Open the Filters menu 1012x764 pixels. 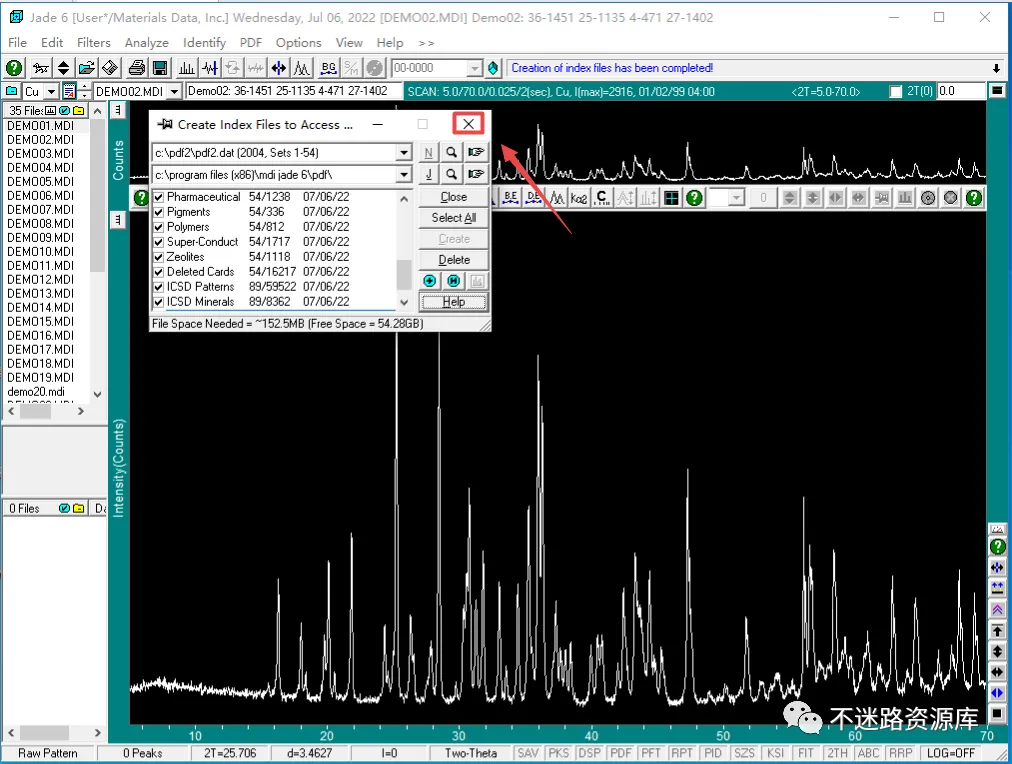(94, 43)
